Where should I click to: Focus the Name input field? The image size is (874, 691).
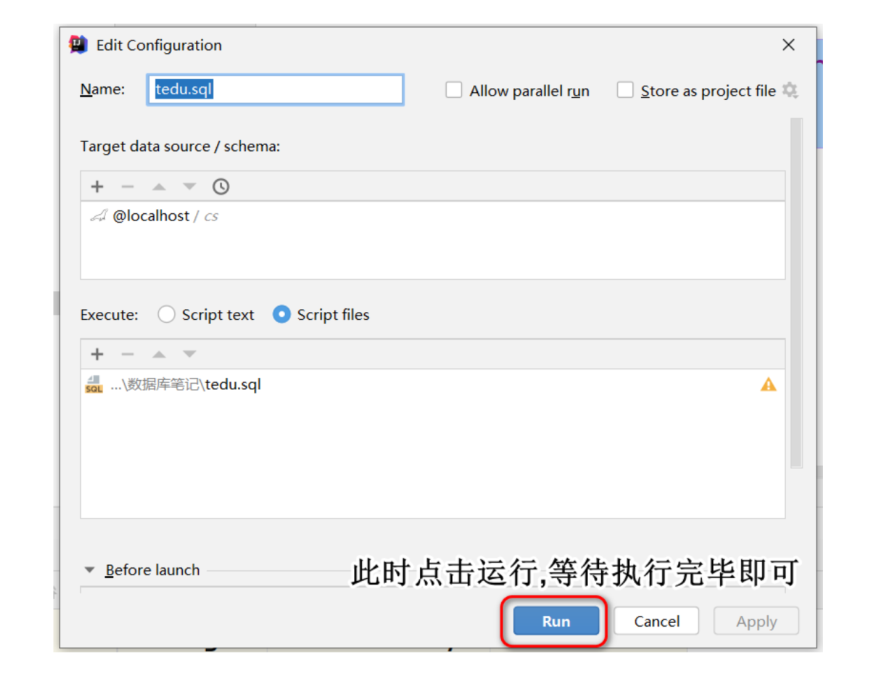(275, 89)
